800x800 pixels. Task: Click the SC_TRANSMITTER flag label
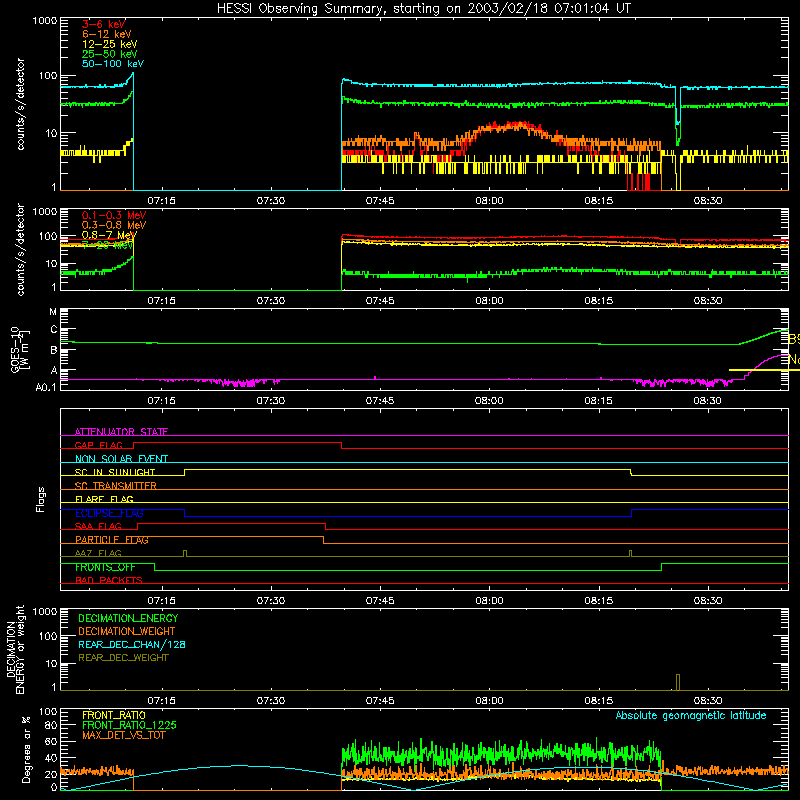[116, 486]
